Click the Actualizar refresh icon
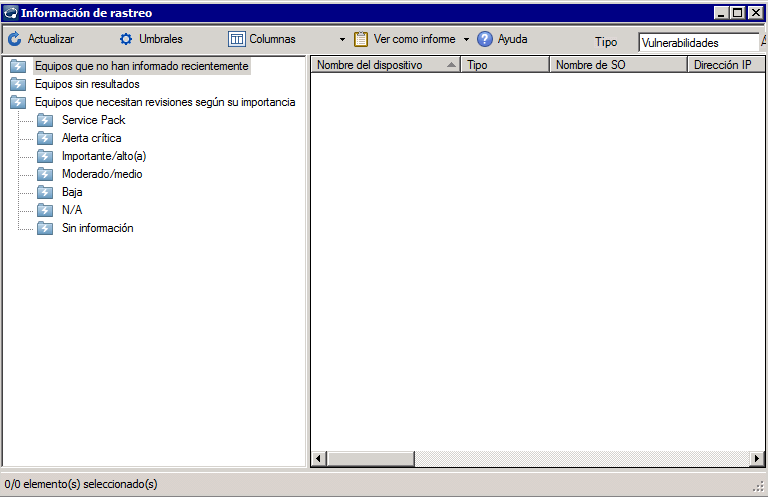768x497 pixels. (15, 39)
